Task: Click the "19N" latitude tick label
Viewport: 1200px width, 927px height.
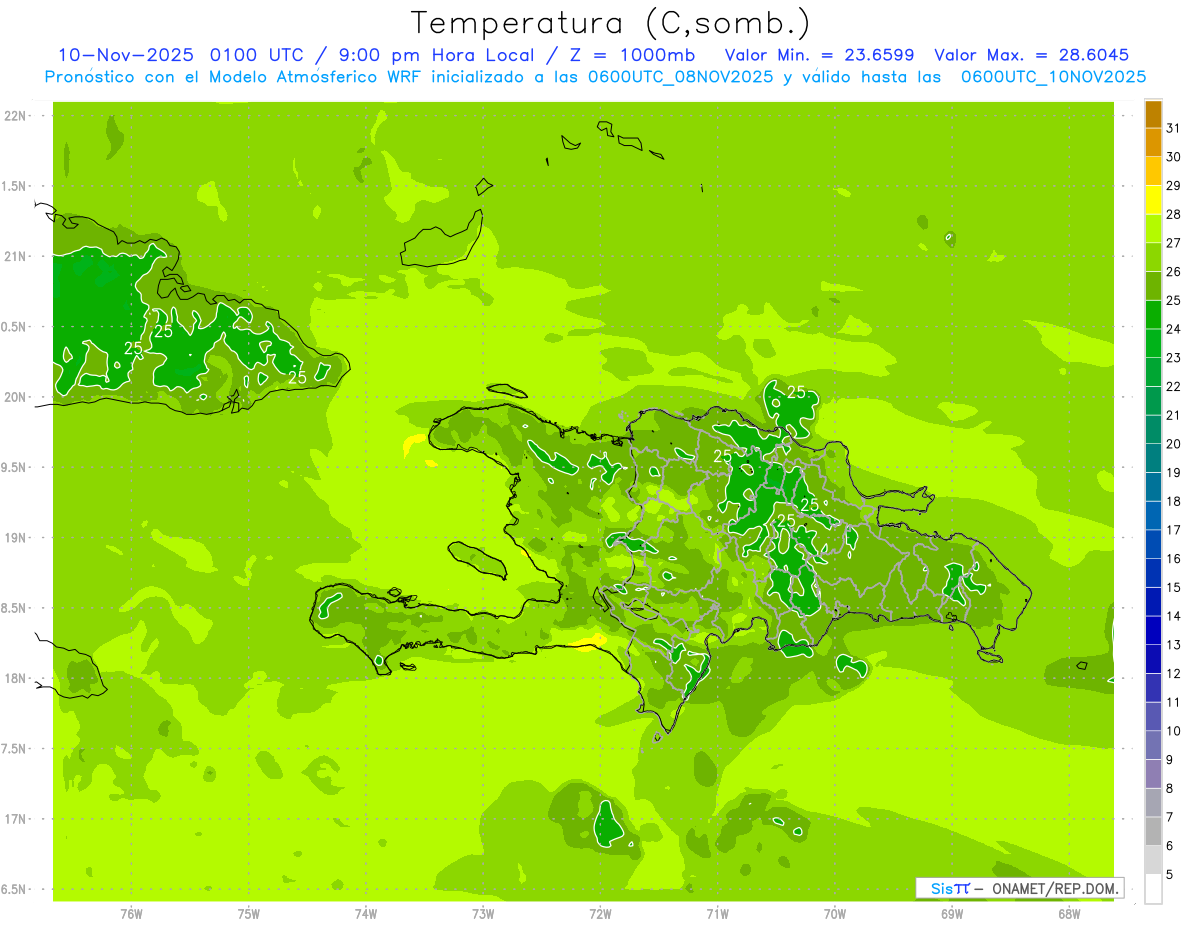Action: click(x=17, y=538)
